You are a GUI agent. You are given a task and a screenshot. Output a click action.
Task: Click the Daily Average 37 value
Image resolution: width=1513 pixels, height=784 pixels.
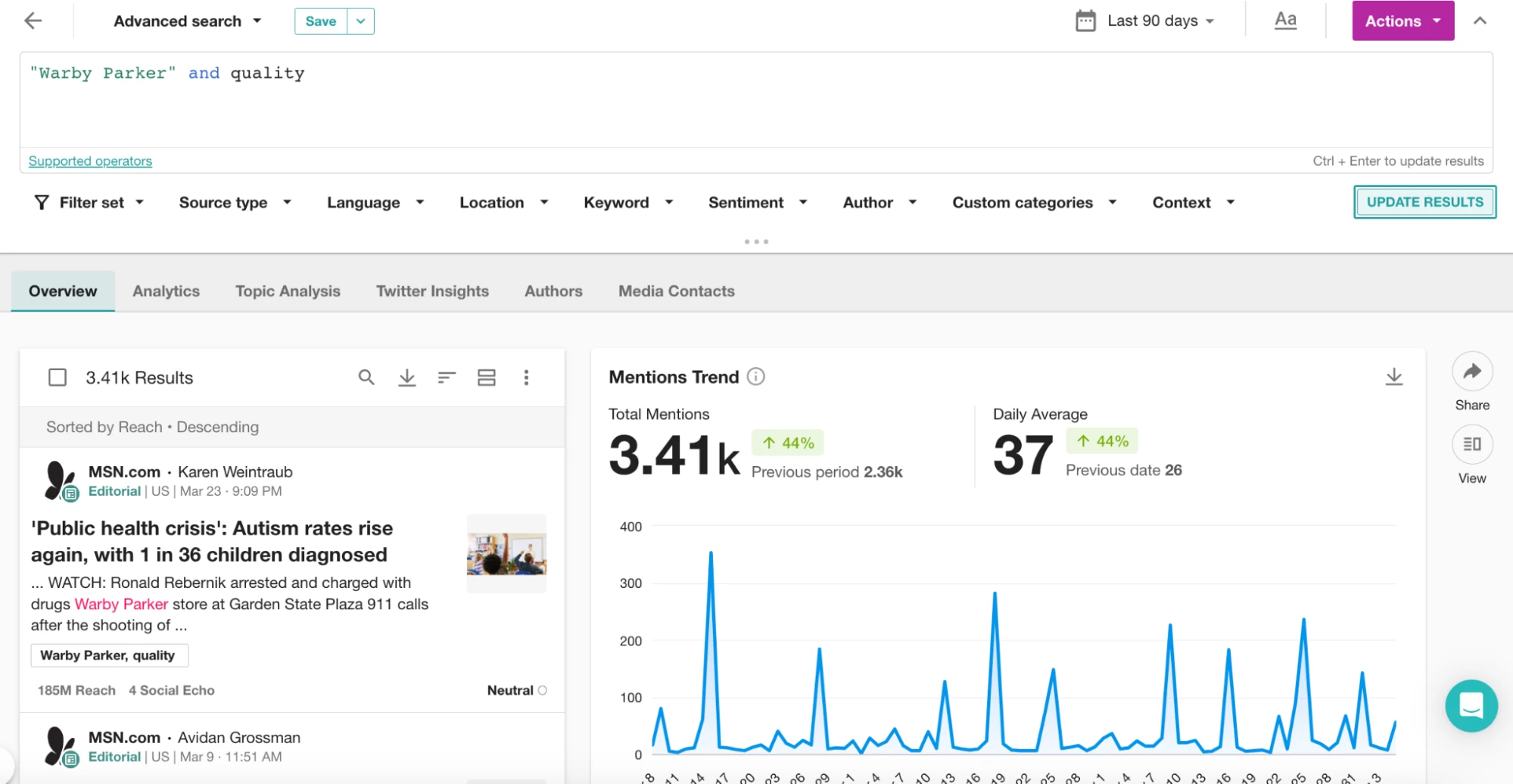pos(1023,456)
